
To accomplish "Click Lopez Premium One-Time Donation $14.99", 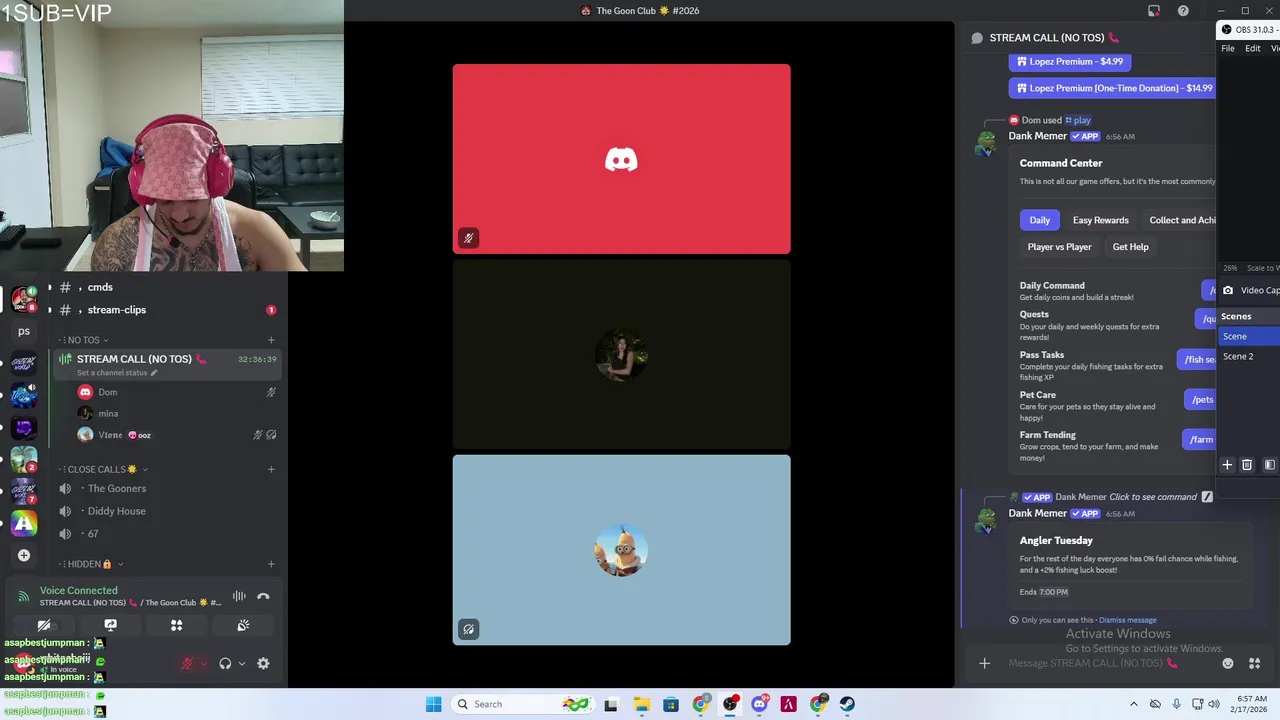I will (1113, 88).
